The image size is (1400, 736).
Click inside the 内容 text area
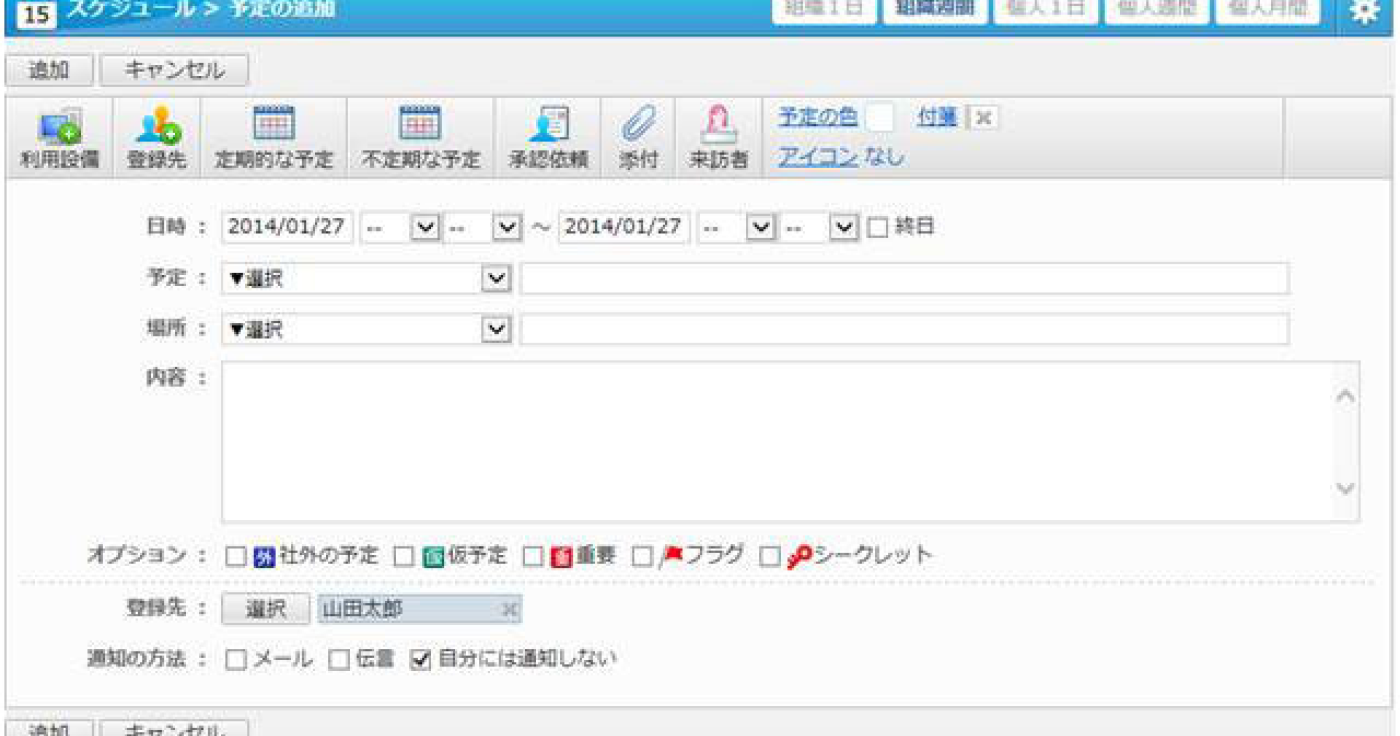[x=778, y=442]
